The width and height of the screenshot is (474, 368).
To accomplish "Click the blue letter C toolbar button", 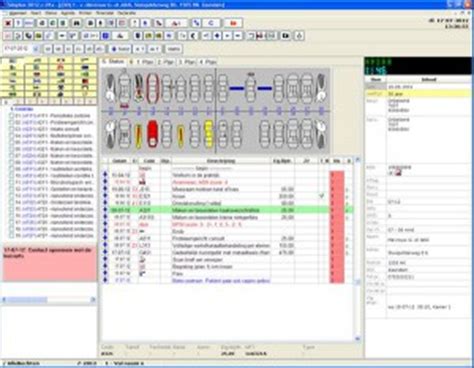I will [x=211, y=23].
